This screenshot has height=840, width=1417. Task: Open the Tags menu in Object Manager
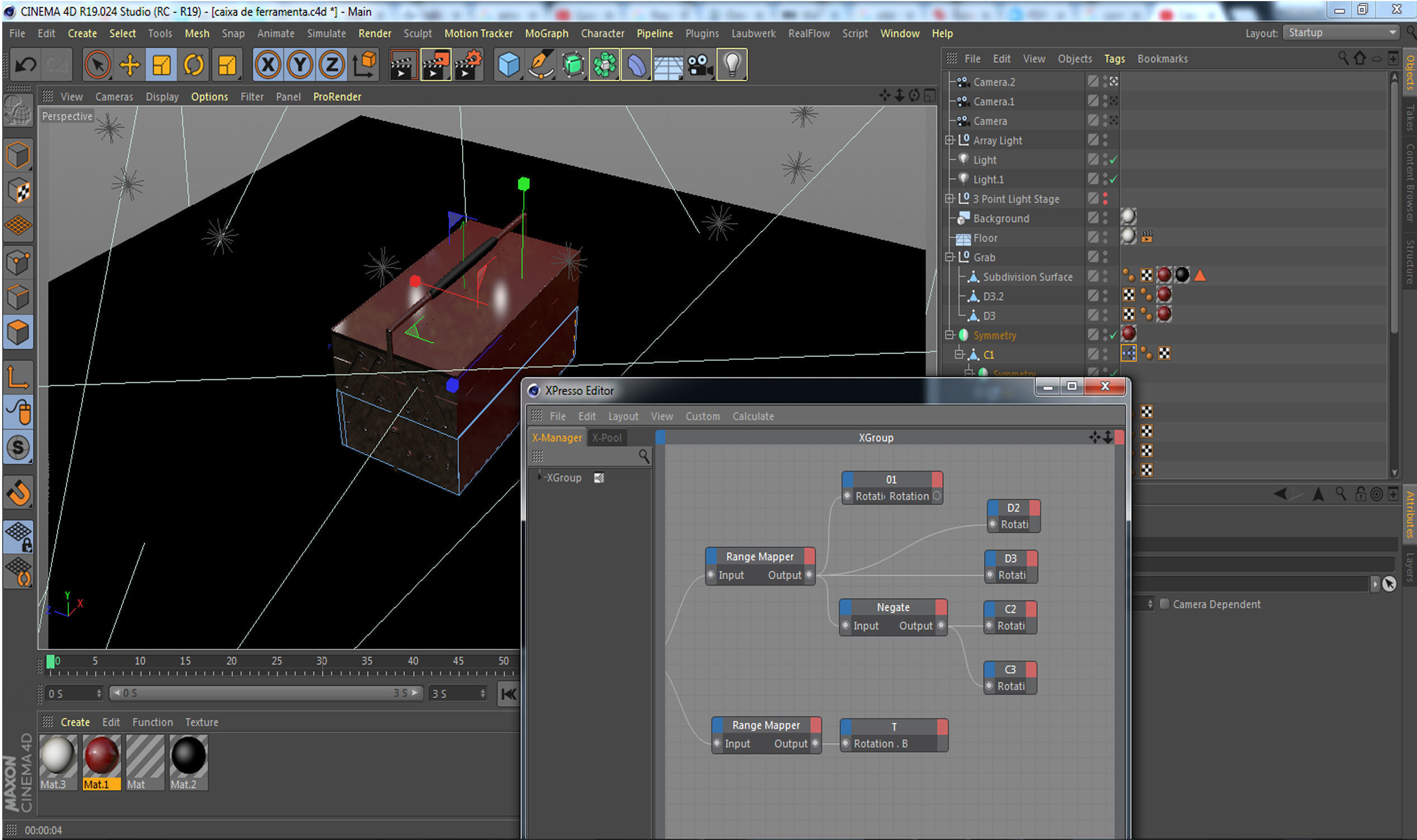coord(1114,59)
